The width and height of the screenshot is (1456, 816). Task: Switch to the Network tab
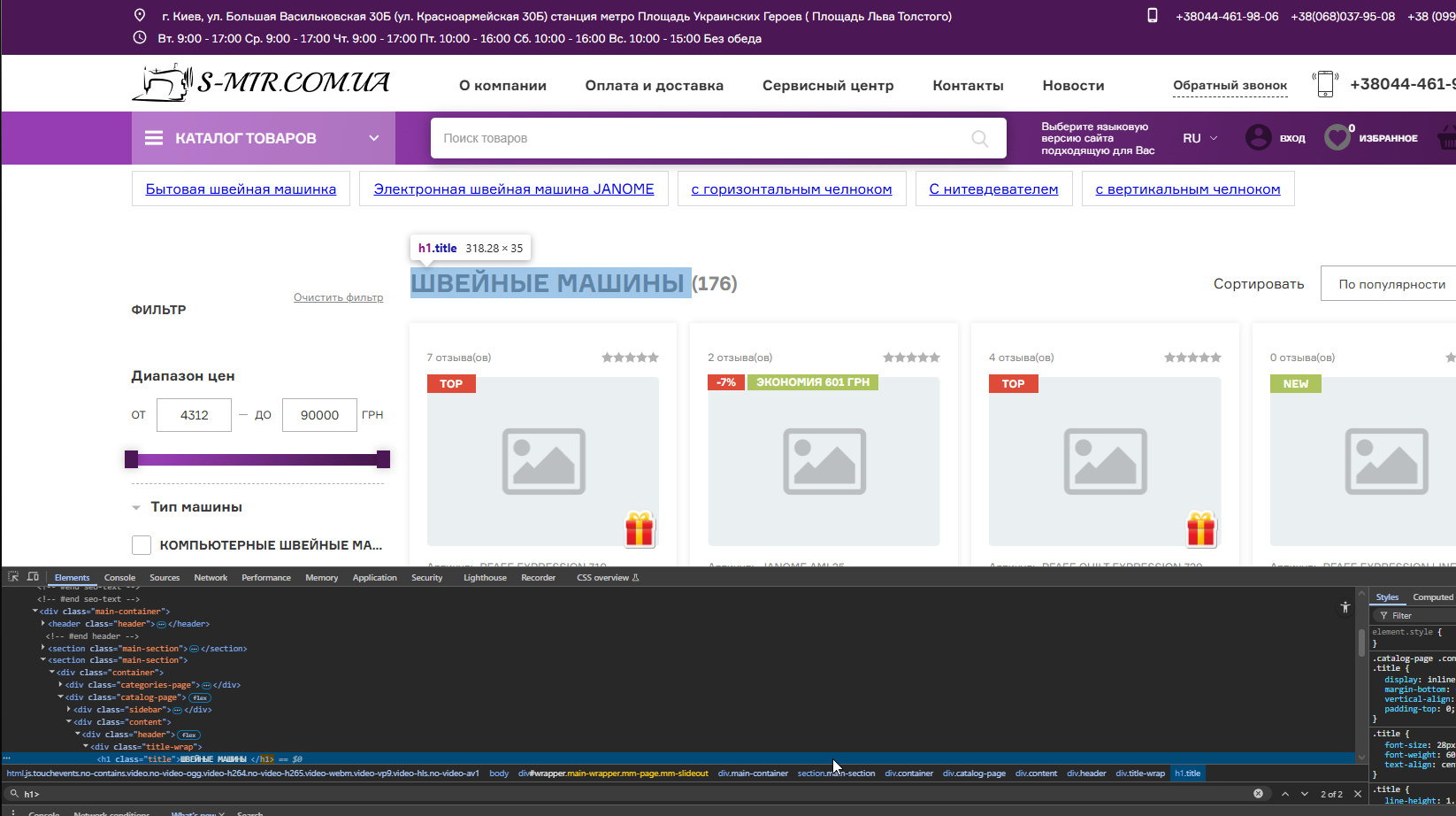[211, 578]
